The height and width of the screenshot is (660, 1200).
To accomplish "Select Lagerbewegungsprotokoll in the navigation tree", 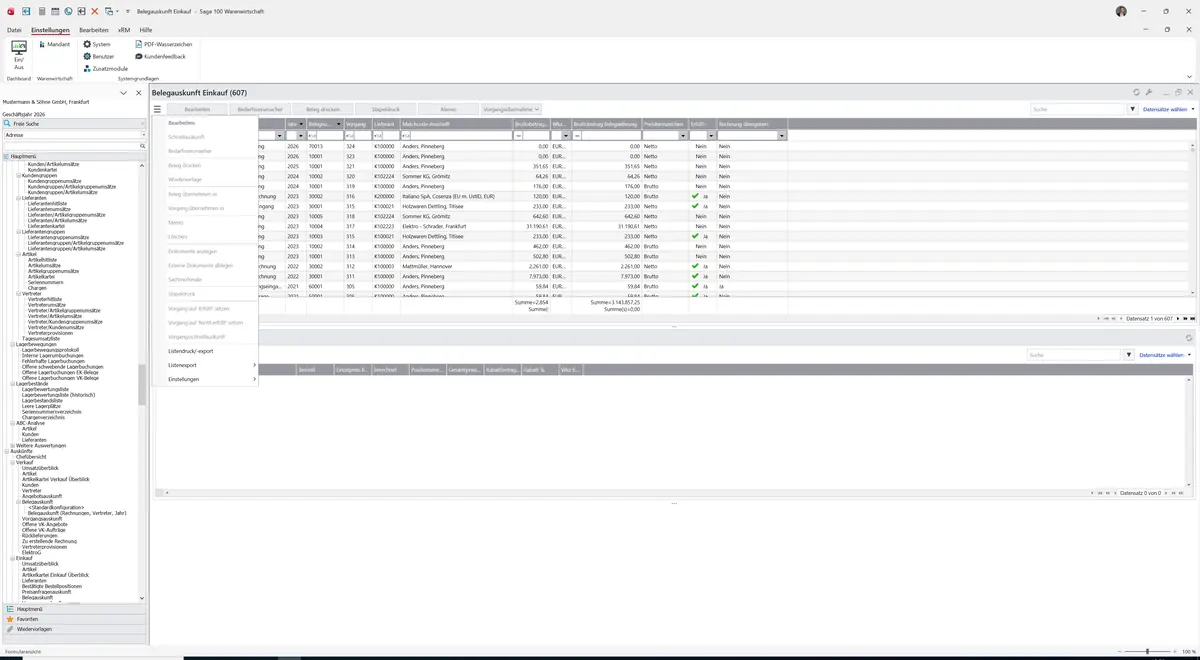I will (51, 350).
